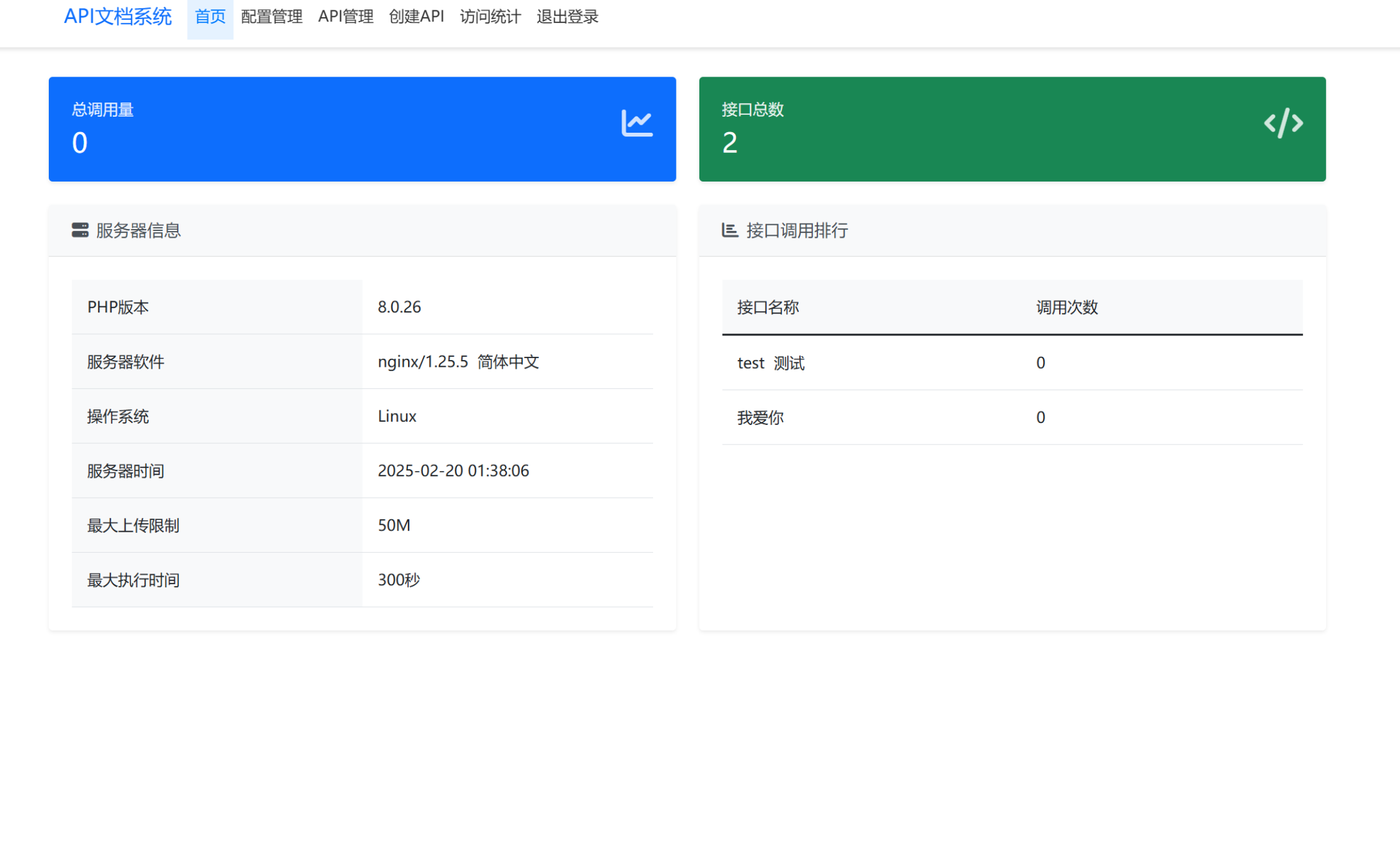Click the API文档系统 brand link
1400x841 pixels.
point(118,17)
